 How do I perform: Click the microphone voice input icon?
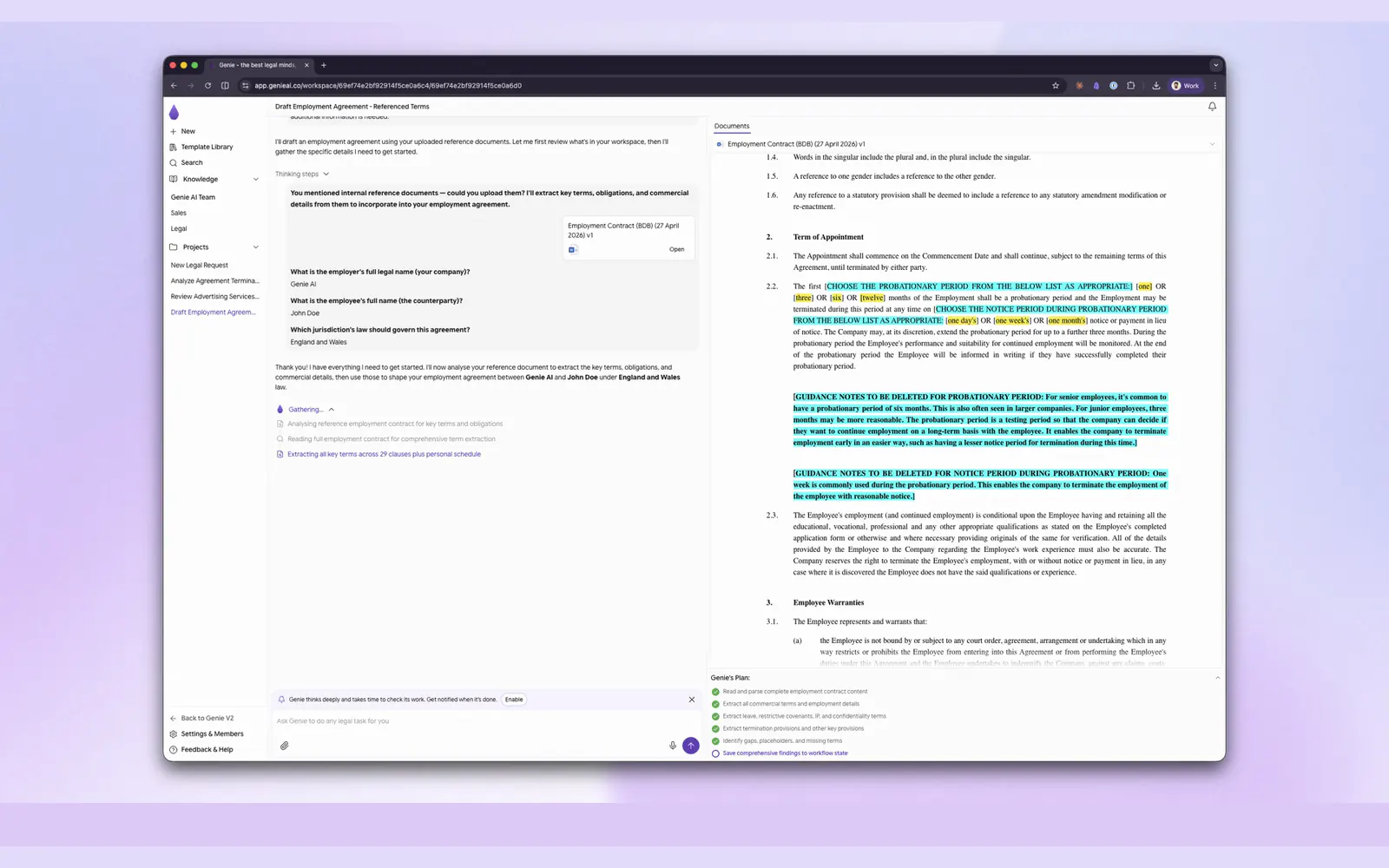tap(672, 746)
